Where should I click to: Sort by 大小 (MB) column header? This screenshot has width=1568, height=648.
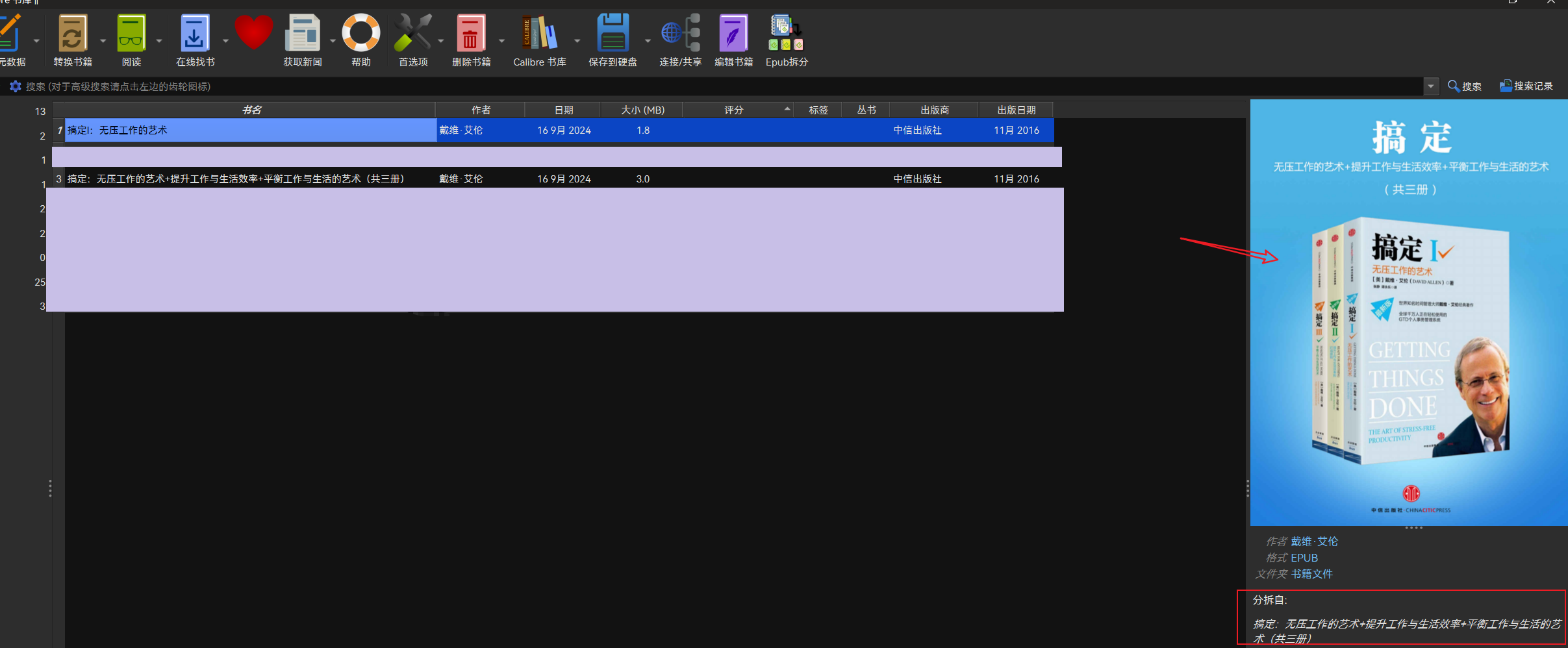pos(642,110)
